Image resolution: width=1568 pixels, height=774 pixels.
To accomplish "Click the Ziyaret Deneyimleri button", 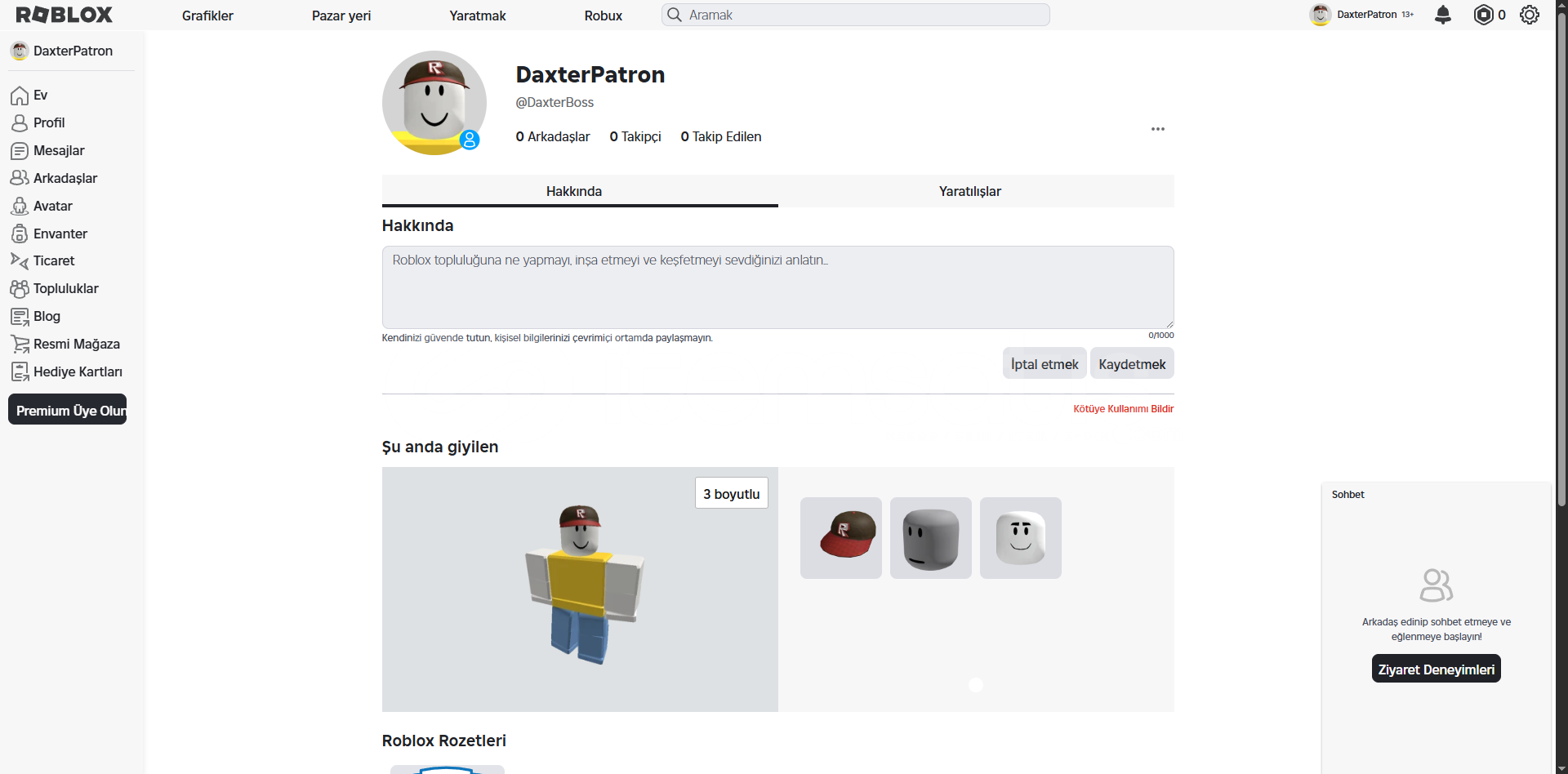I will click(x=1437, y=669).
